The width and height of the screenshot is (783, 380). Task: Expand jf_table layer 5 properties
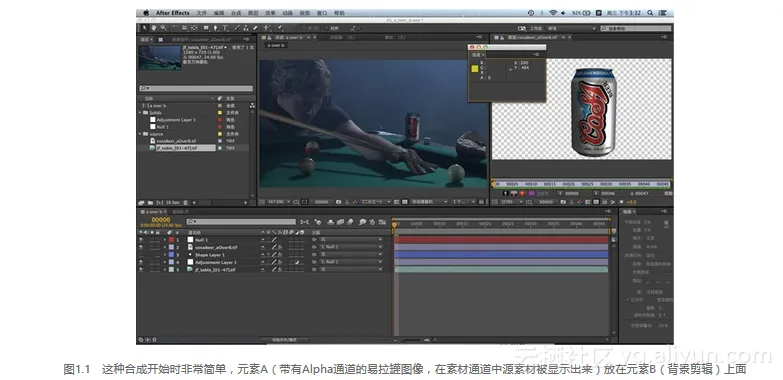(x=165, y=270)
